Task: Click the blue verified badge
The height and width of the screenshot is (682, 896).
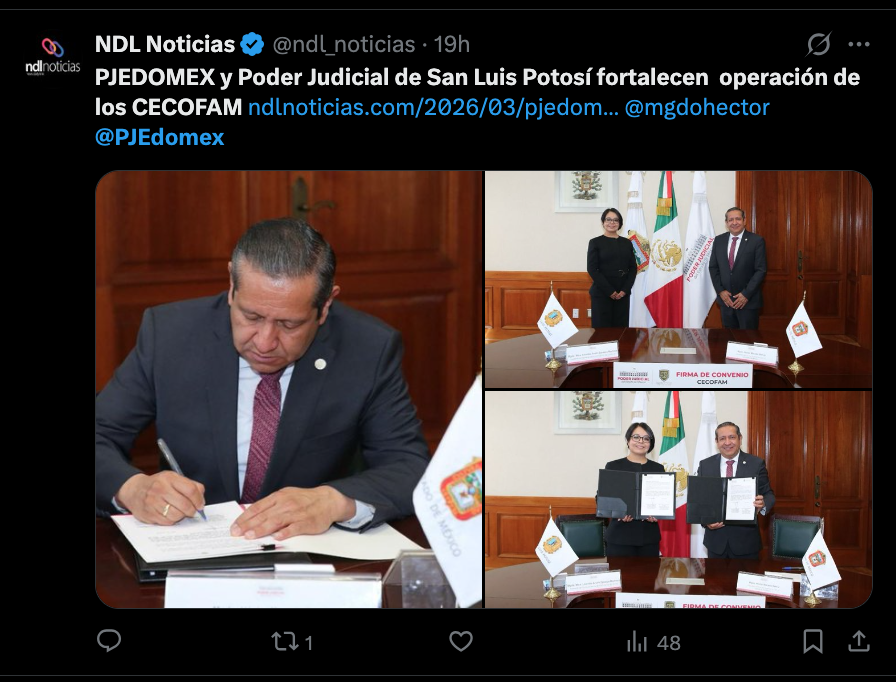Action: pos(252,44)
